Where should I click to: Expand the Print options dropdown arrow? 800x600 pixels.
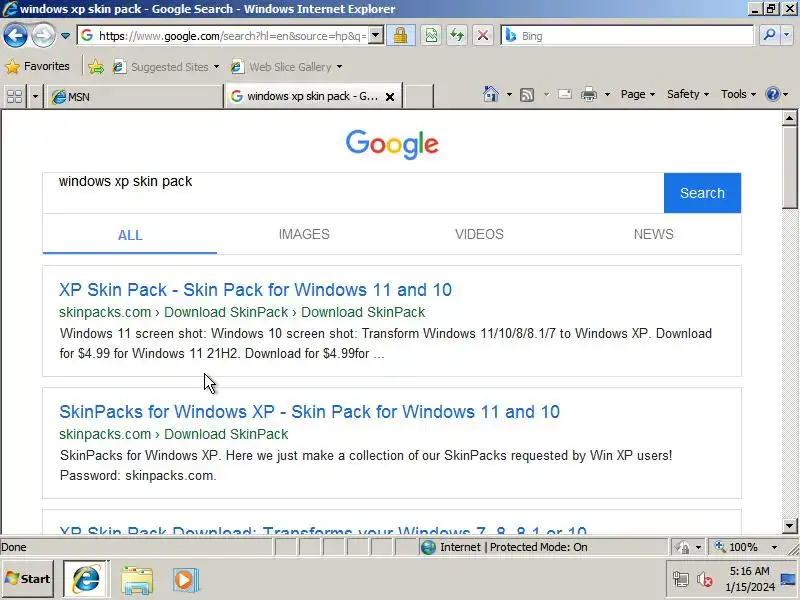click(x=607, y=94)
